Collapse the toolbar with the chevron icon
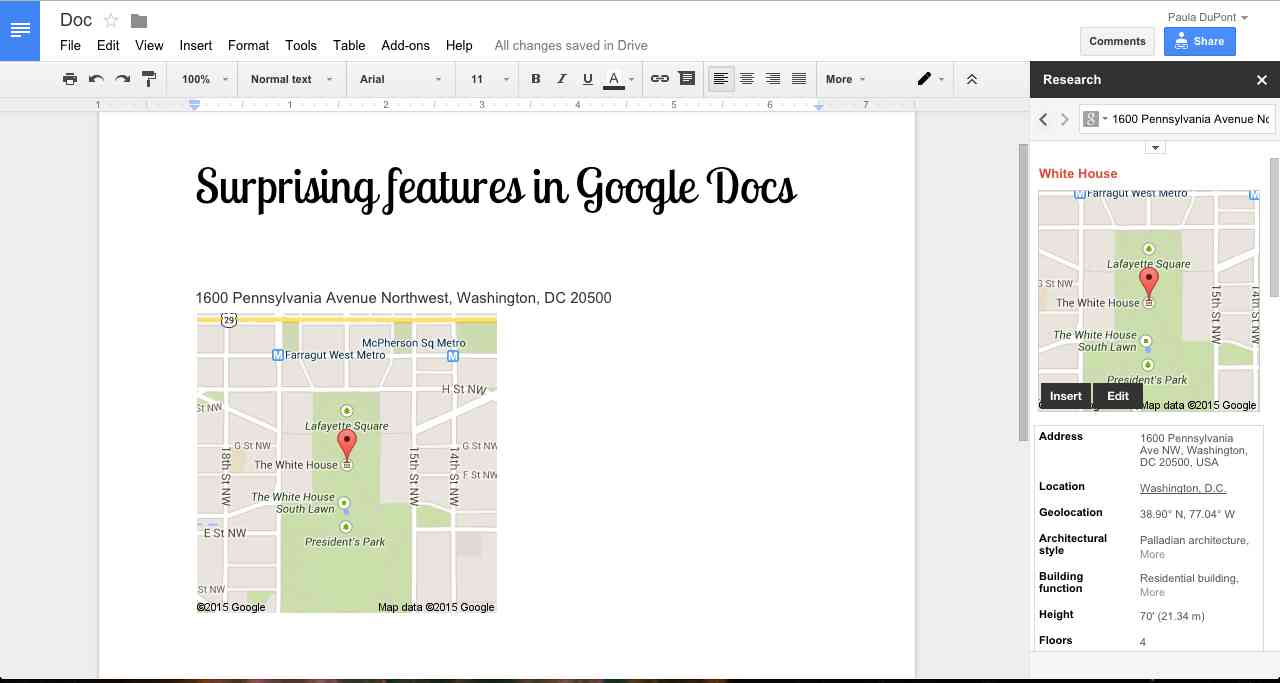Image resolution: width=1280 pixels, height=683 pixels. tap(972, 79)
